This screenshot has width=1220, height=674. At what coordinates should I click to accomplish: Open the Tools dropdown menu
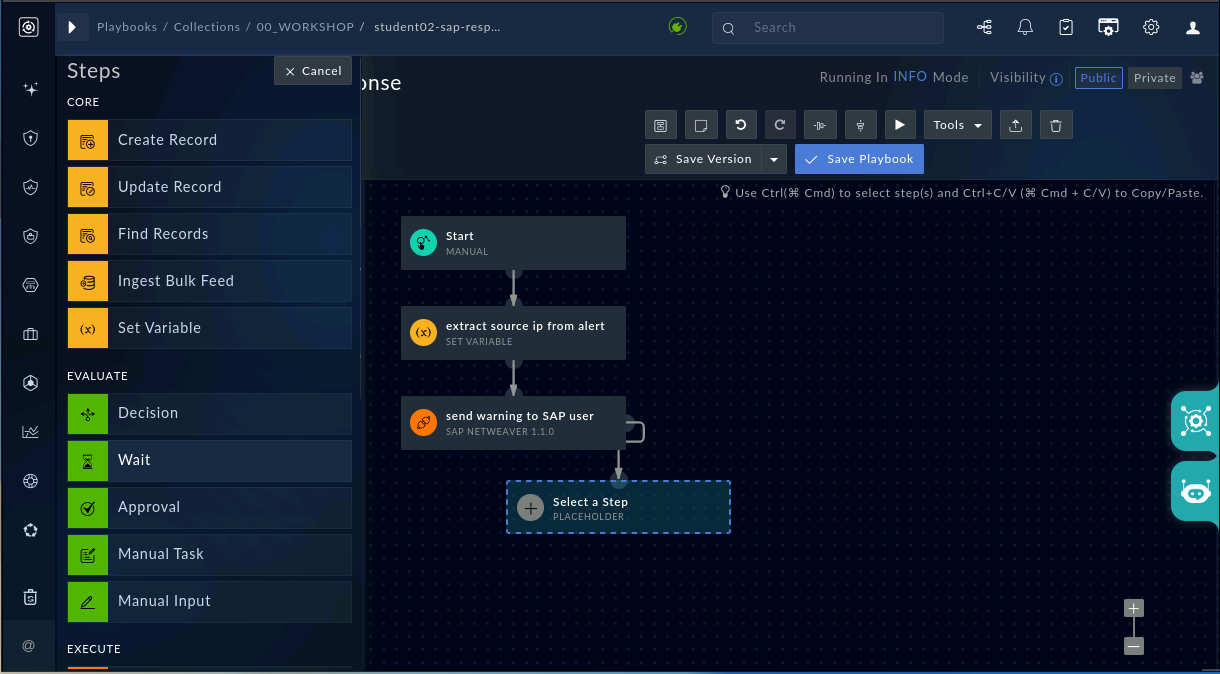(958, 125)
